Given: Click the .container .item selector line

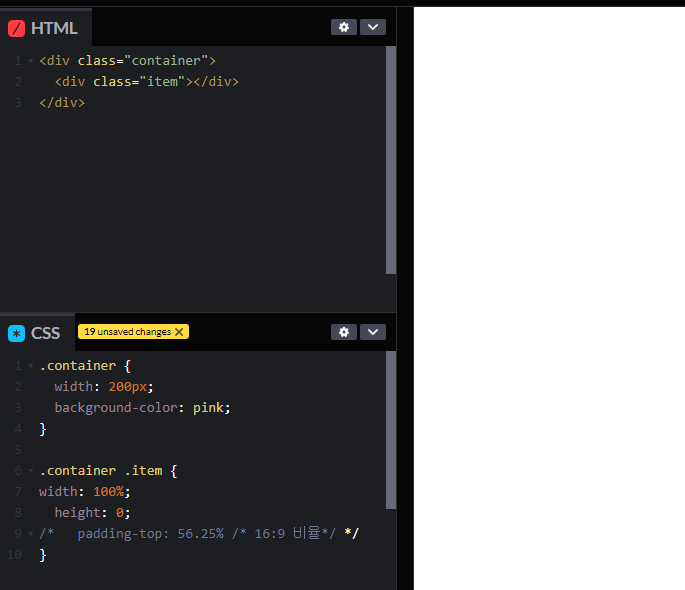Looking at the screenshot, I should point(108,470).
